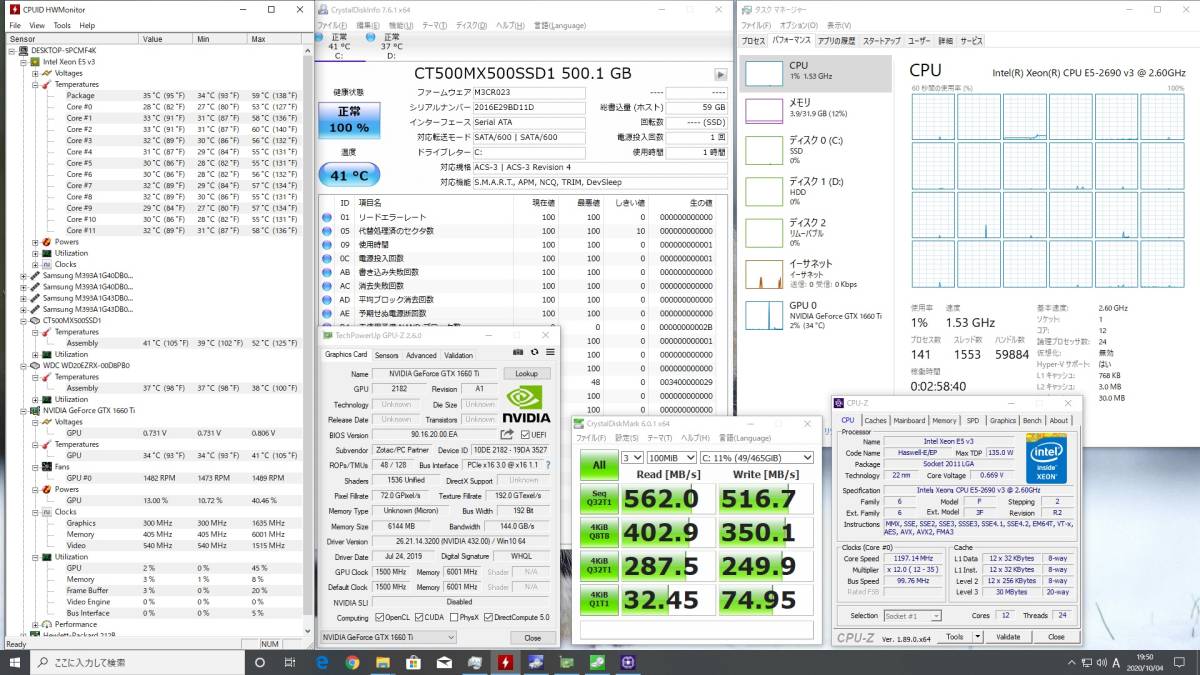Click the CPU-Z Tools button
Screen dimensions: 1200x675
coord(955,636)
